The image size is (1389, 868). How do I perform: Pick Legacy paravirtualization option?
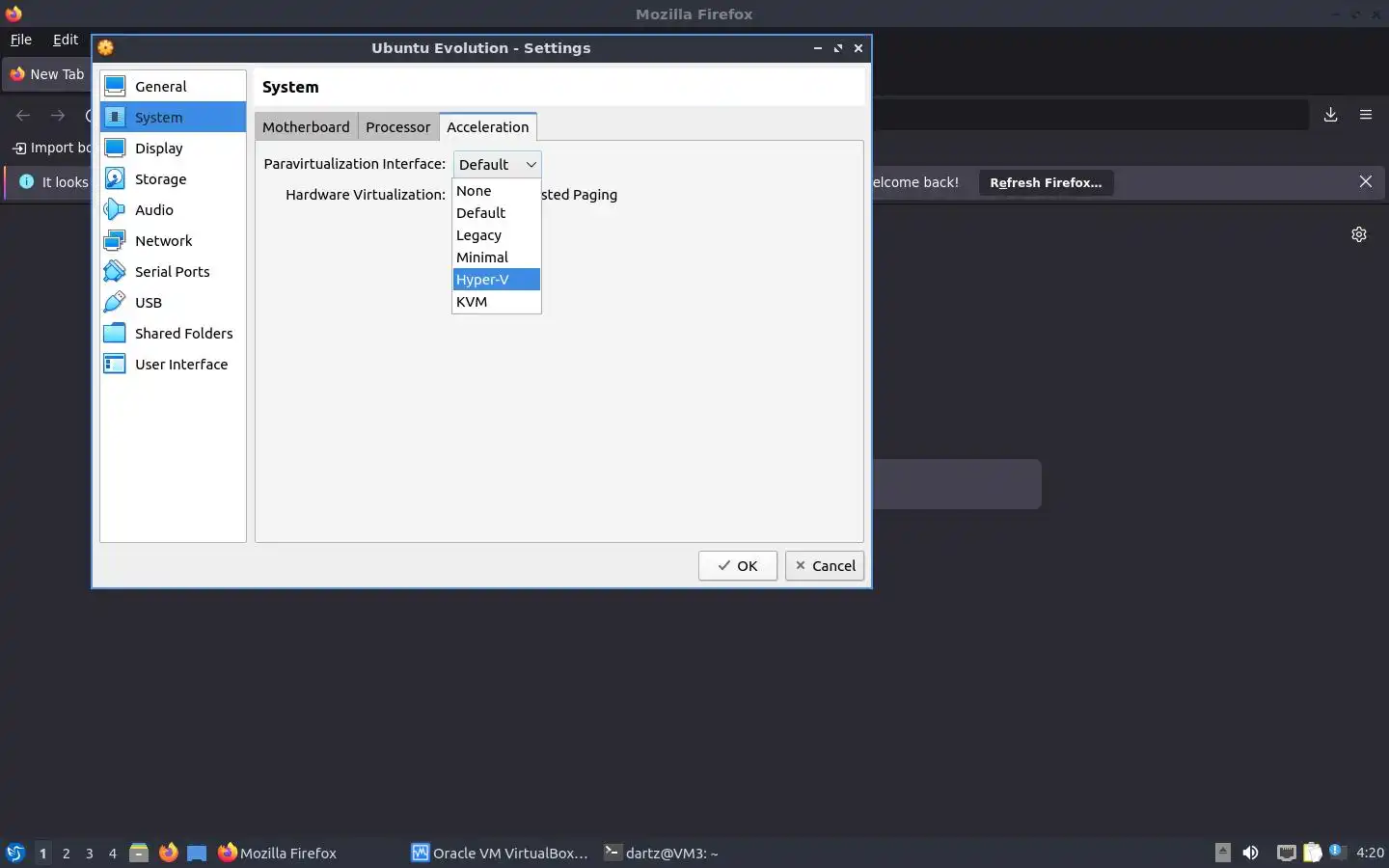(496, 235)
